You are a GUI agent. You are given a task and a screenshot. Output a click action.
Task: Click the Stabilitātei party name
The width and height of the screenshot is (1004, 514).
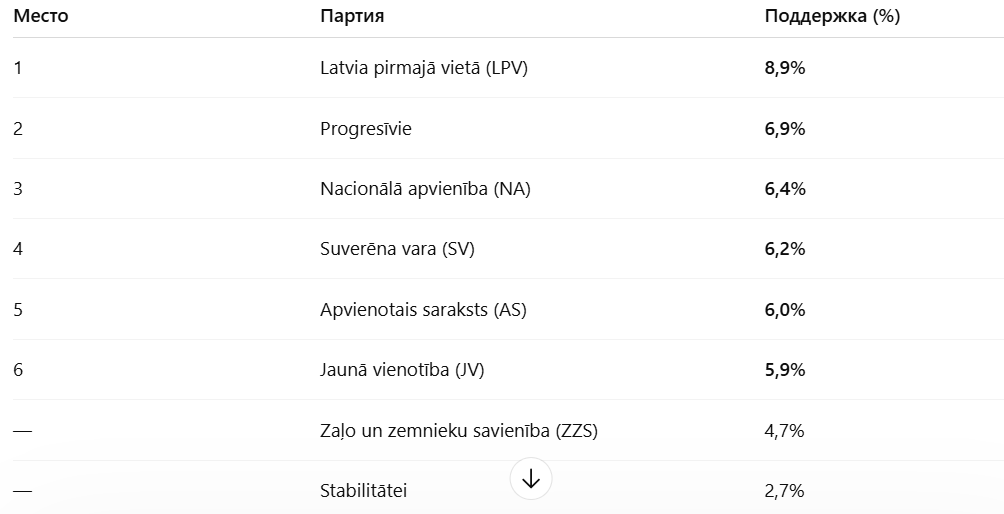(x=364, y=491)
